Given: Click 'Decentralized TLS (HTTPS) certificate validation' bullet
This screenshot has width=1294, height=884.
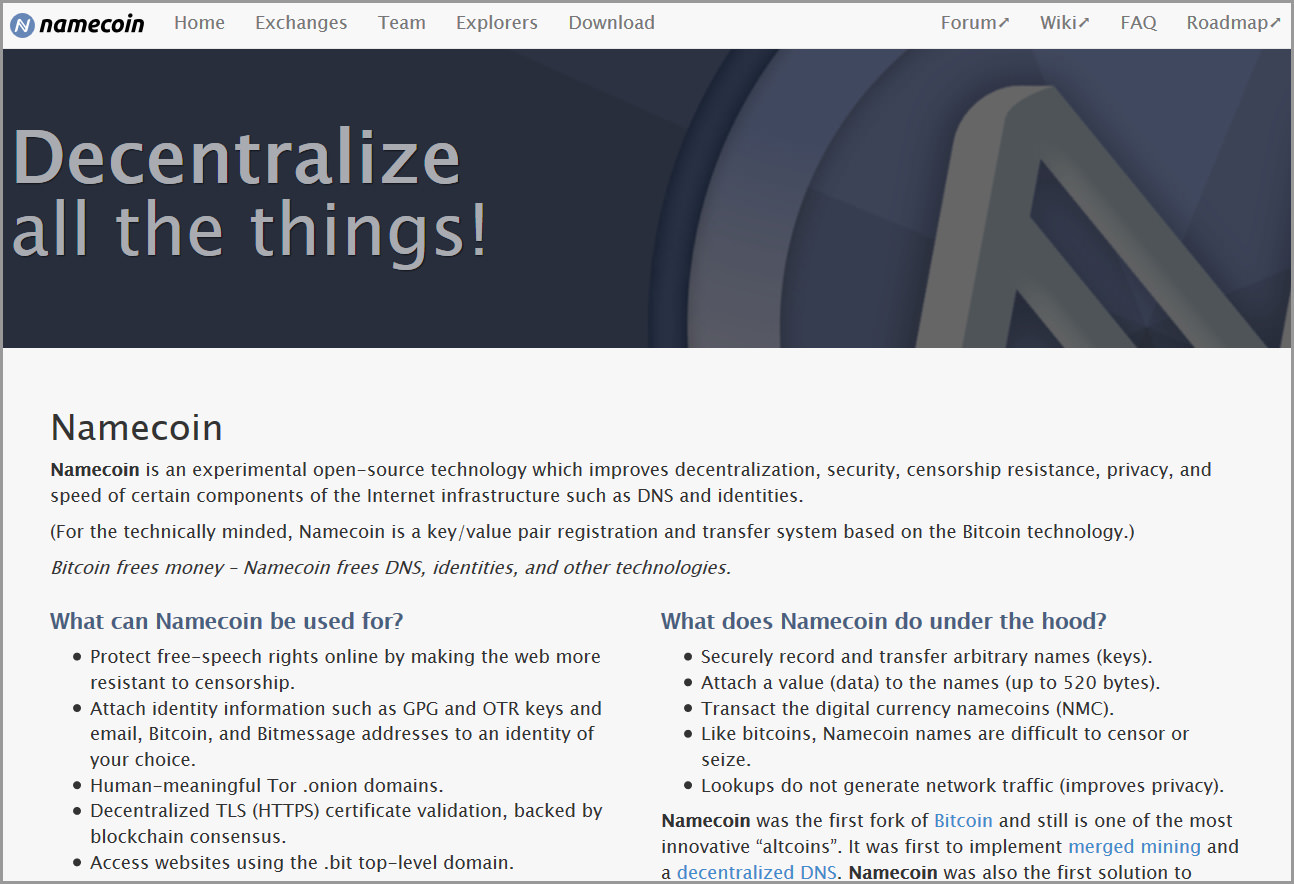Looking at the screenshot, I should [347, 823].
